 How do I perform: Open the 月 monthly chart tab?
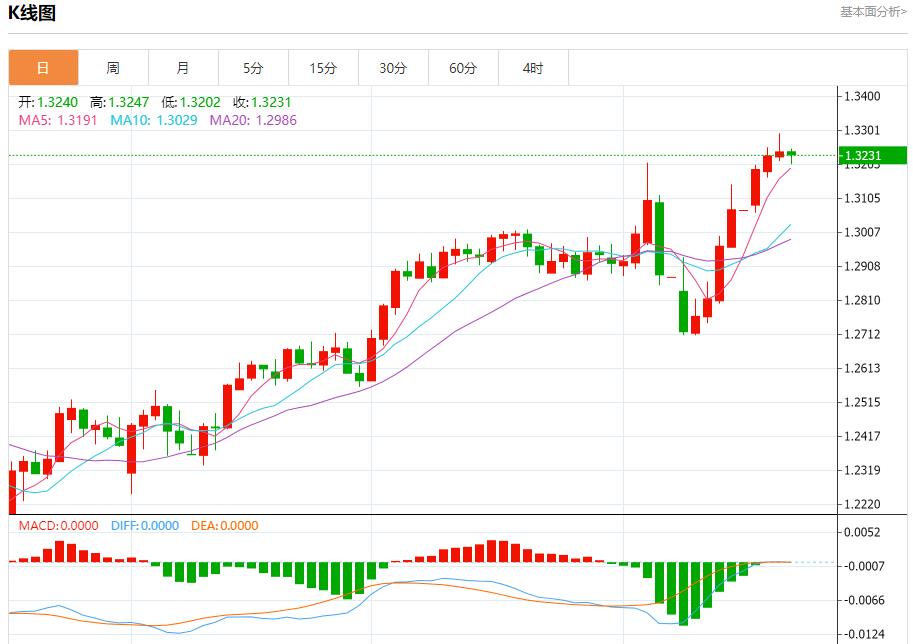click(x=183, y=68)
